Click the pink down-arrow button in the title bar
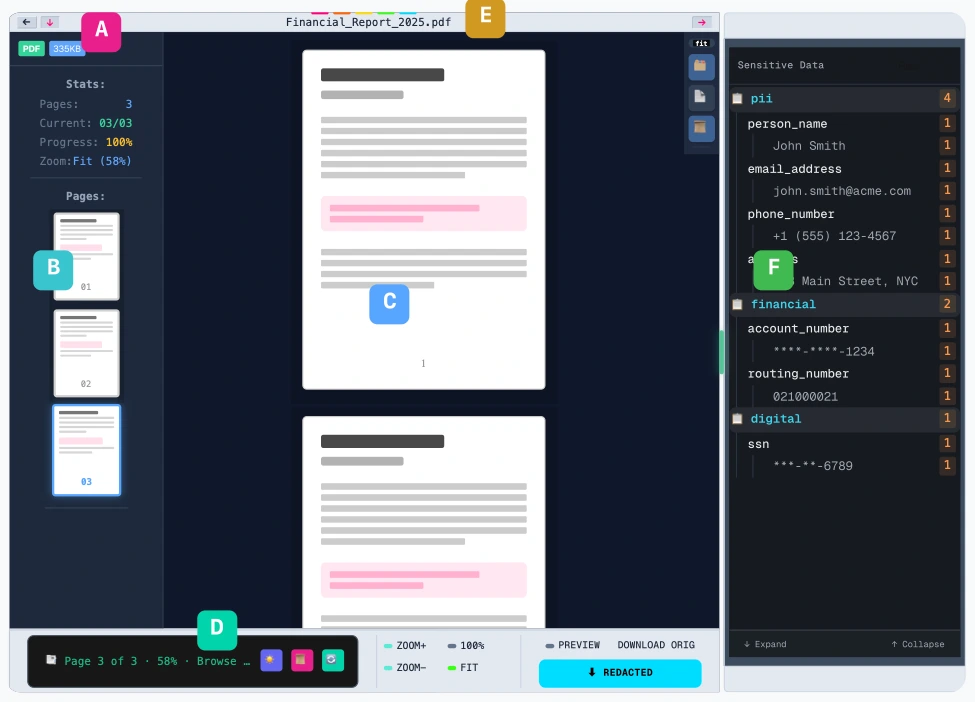The image size is (975, 702). 50,22
